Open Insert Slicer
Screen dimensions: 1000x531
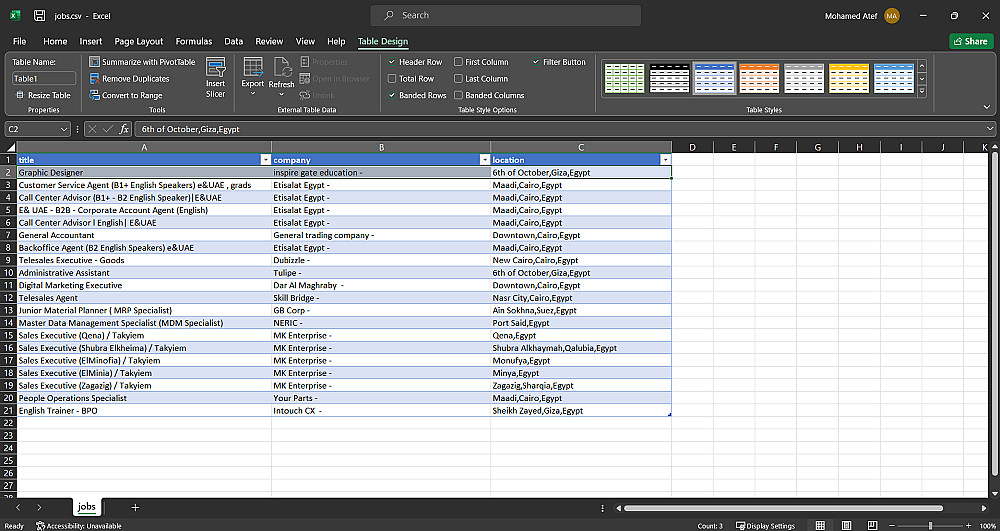[x=216, y=78]
